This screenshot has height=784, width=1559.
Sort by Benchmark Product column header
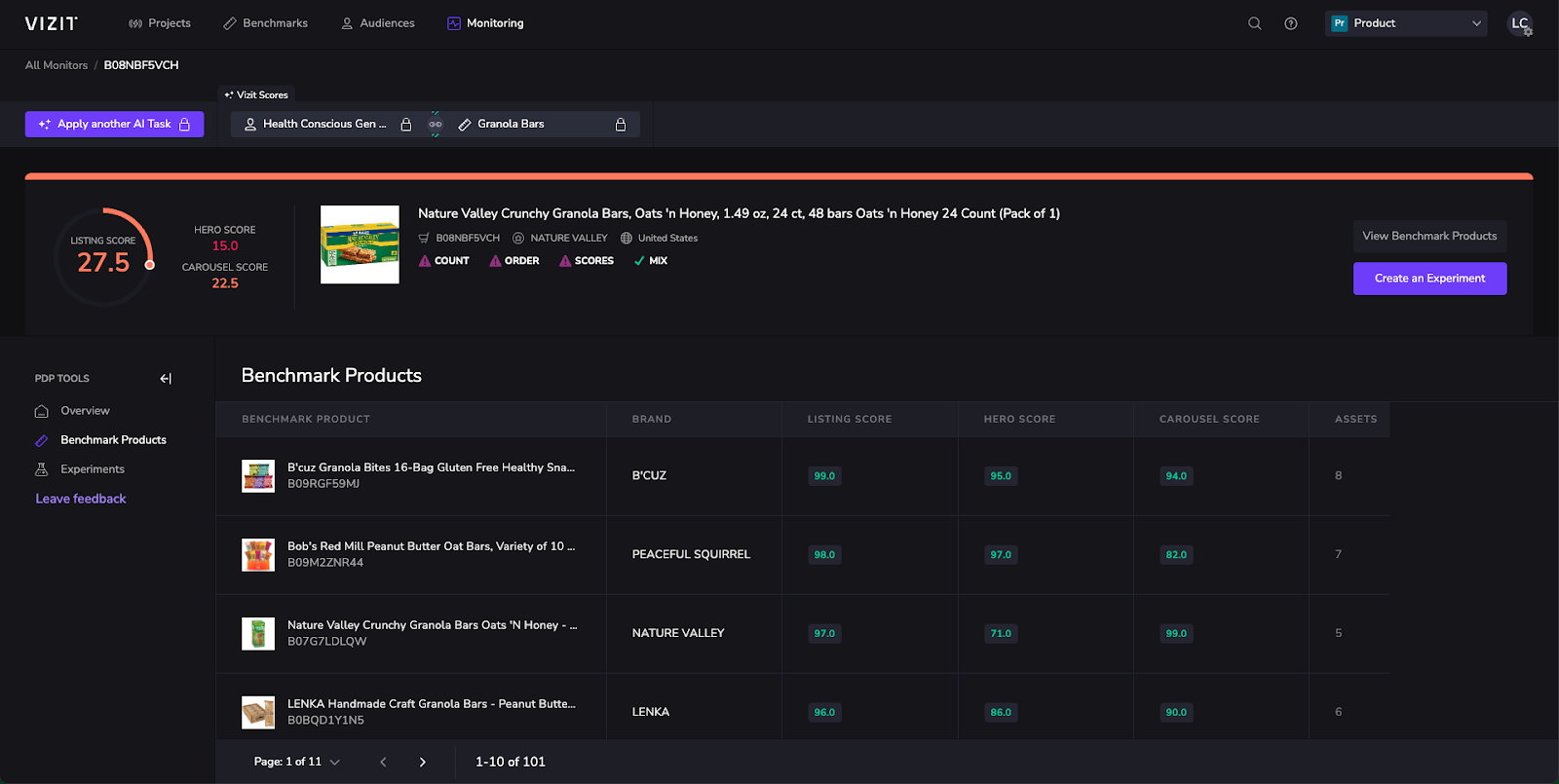[306, 419]
